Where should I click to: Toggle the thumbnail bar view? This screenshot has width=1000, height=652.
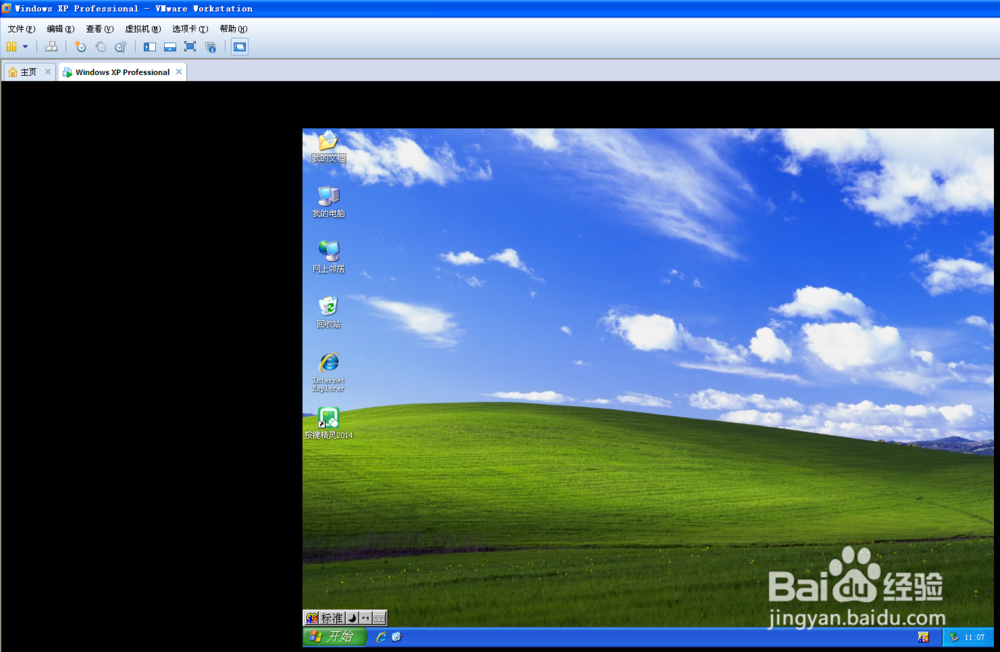coord(170,47)
